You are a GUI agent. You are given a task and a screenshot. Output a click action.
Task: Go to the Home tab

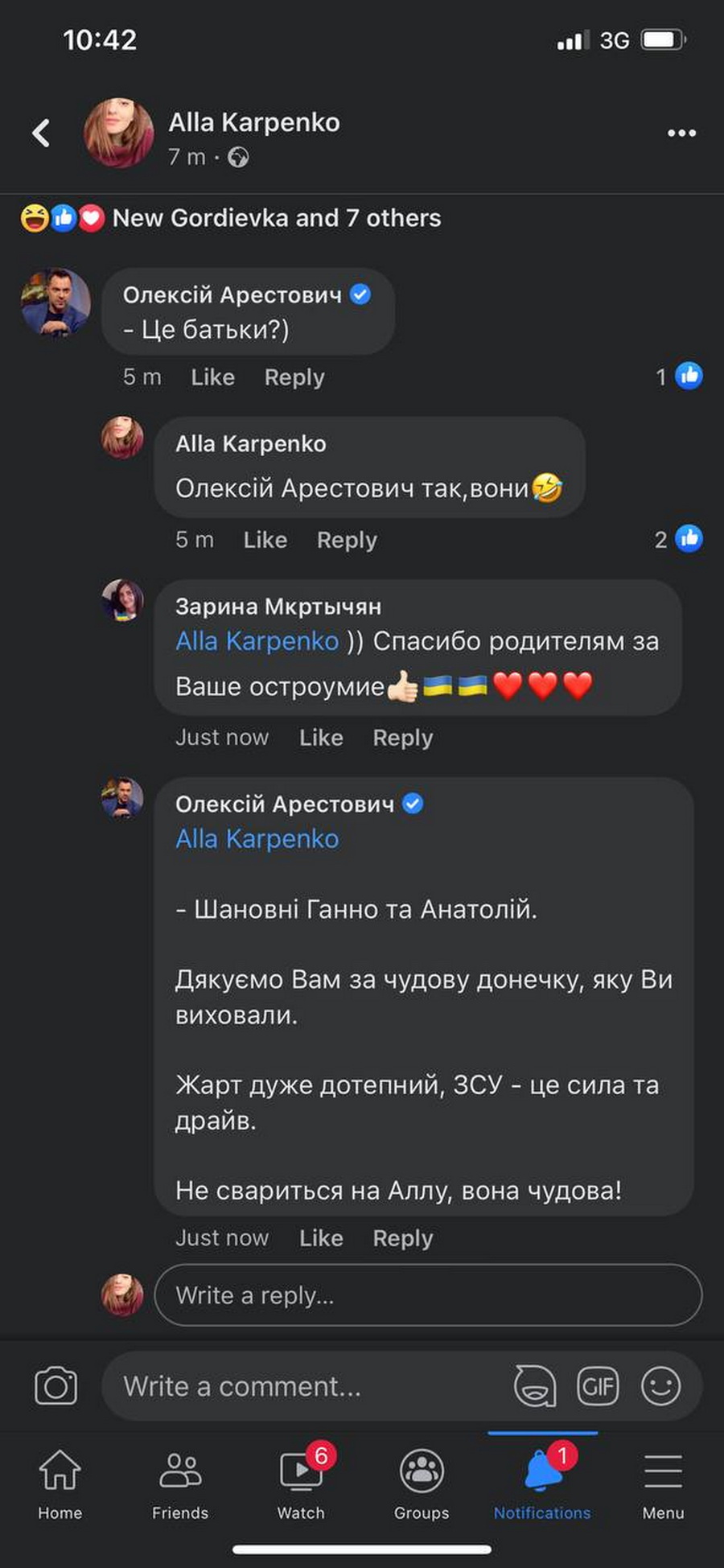pyautogui.click(x=60, y=1484)
